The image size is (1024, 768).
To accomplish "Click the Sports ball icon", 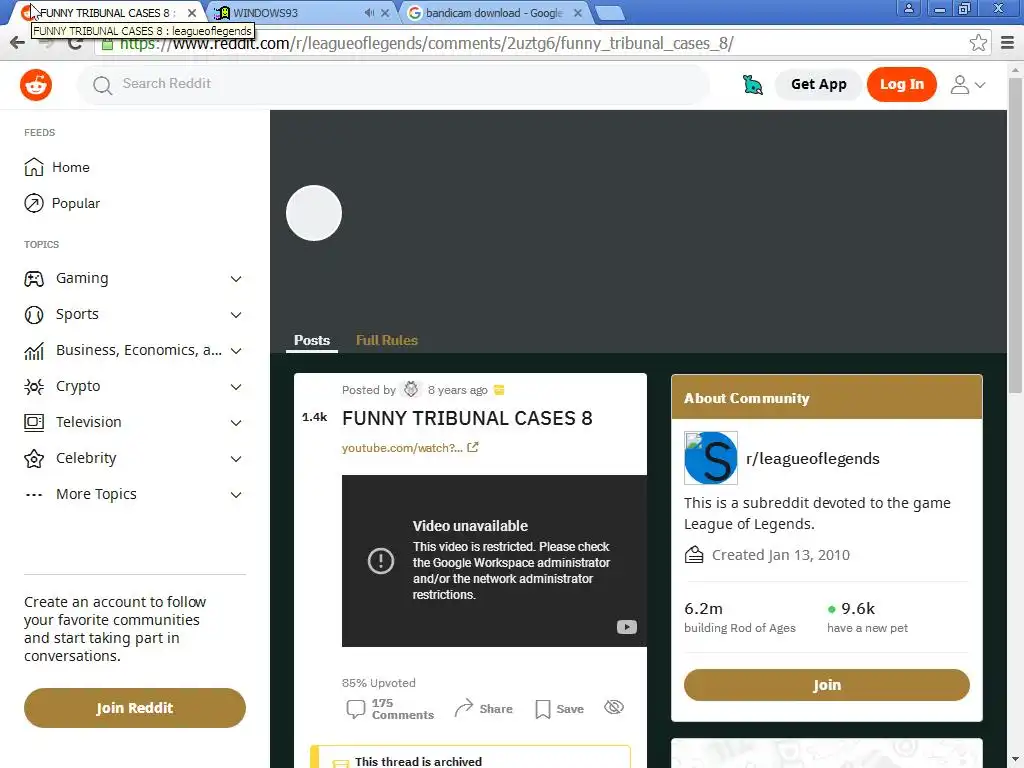I will 34,315.
